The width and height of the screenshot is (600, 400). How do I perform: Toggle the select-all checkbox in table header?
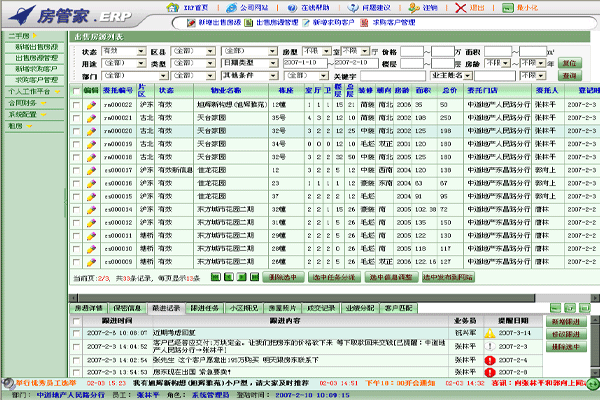click(77, 90)
